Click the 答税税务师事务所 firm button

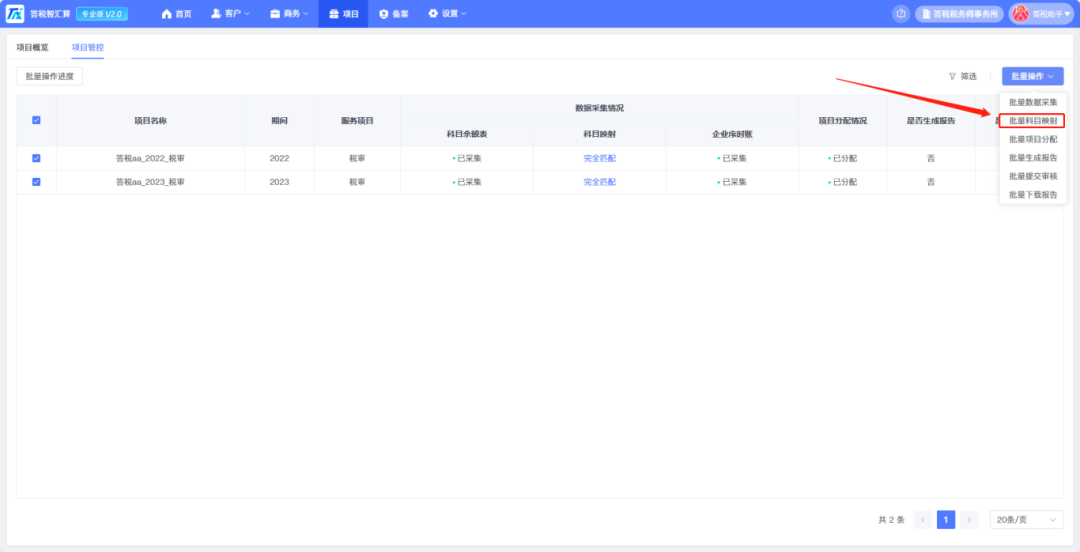tap(959, 14)
